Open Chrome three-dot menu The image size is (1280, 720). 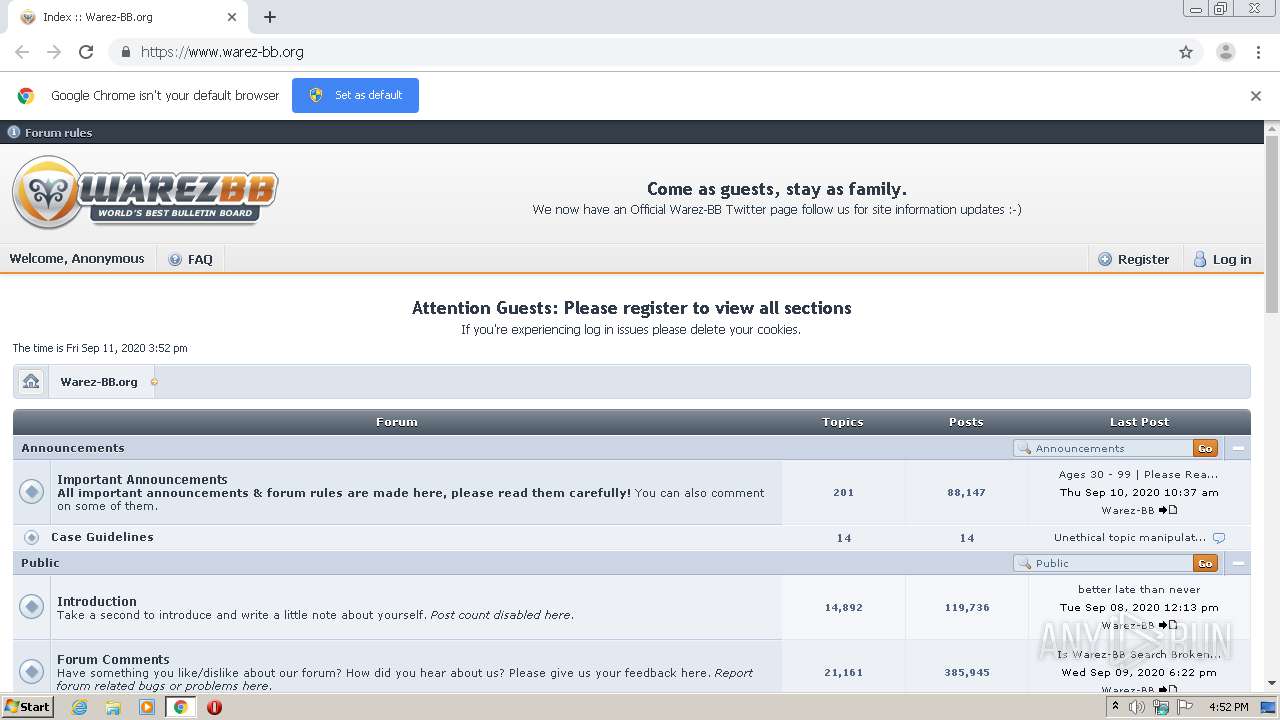(x=1258, y=52)
